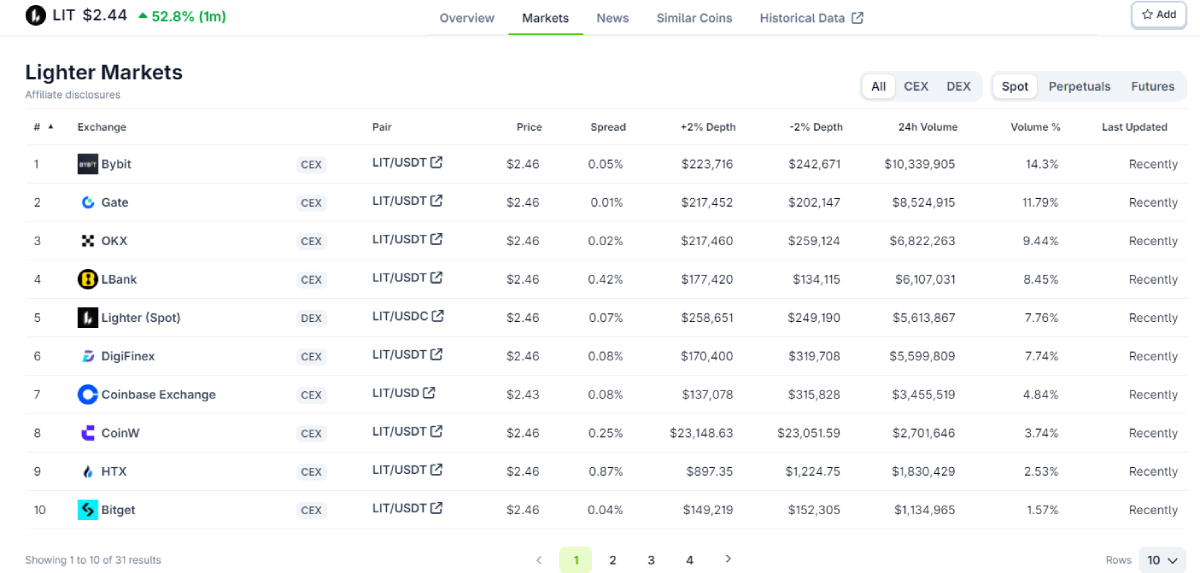
Task: Click the LBank exchange logo
Action: point(88,279)
